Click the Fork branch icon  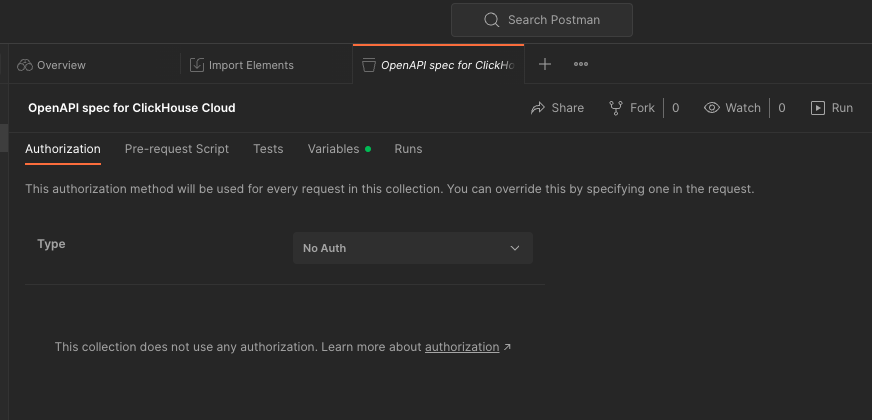pos(616,108)
